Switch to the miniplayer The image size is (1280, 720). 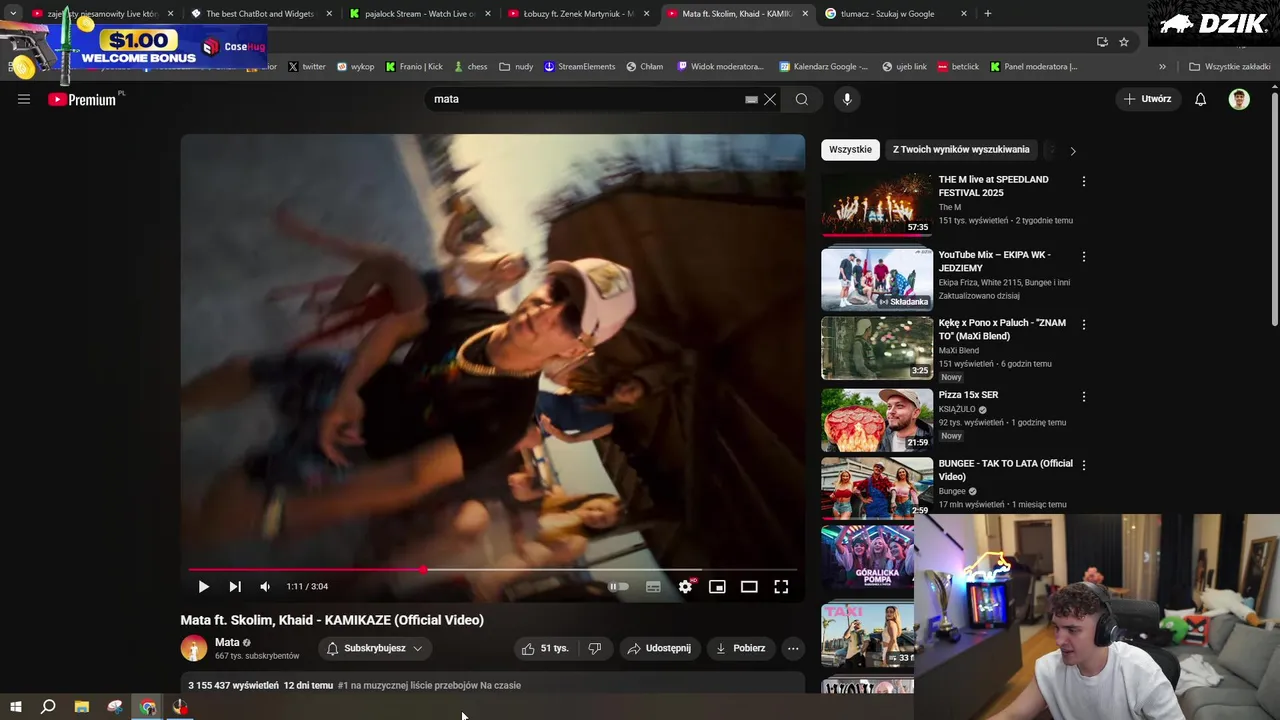click(x=717, y=587)
